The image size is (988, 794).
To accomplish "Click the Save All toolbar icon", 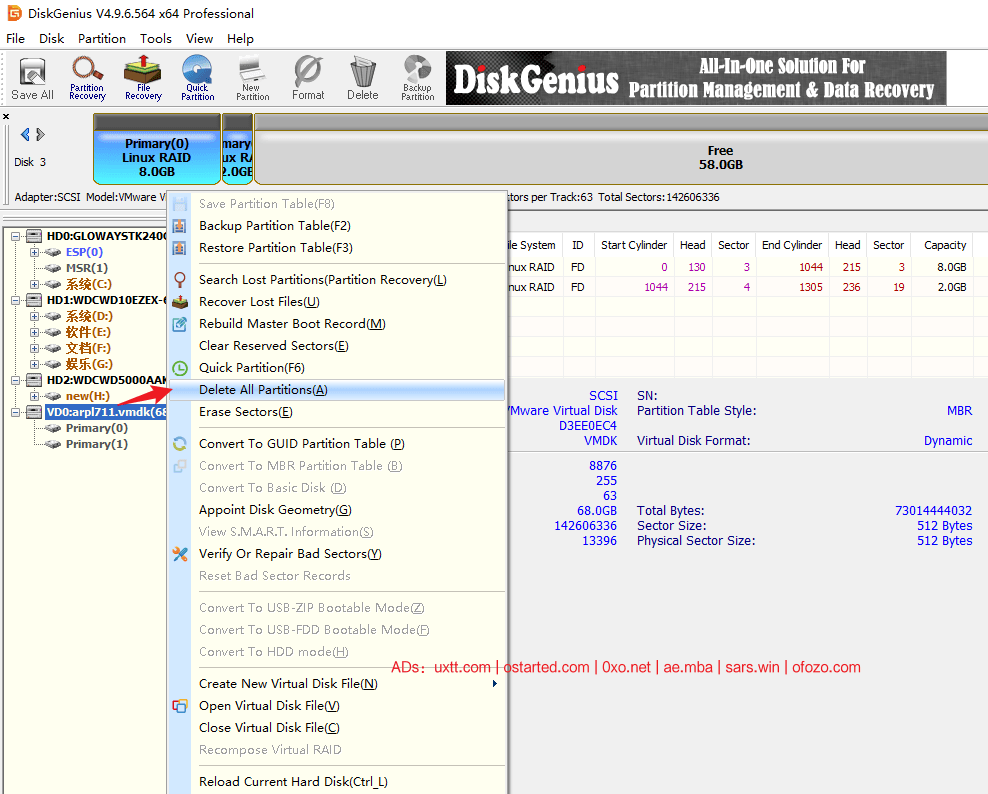I will click(32, 79).
